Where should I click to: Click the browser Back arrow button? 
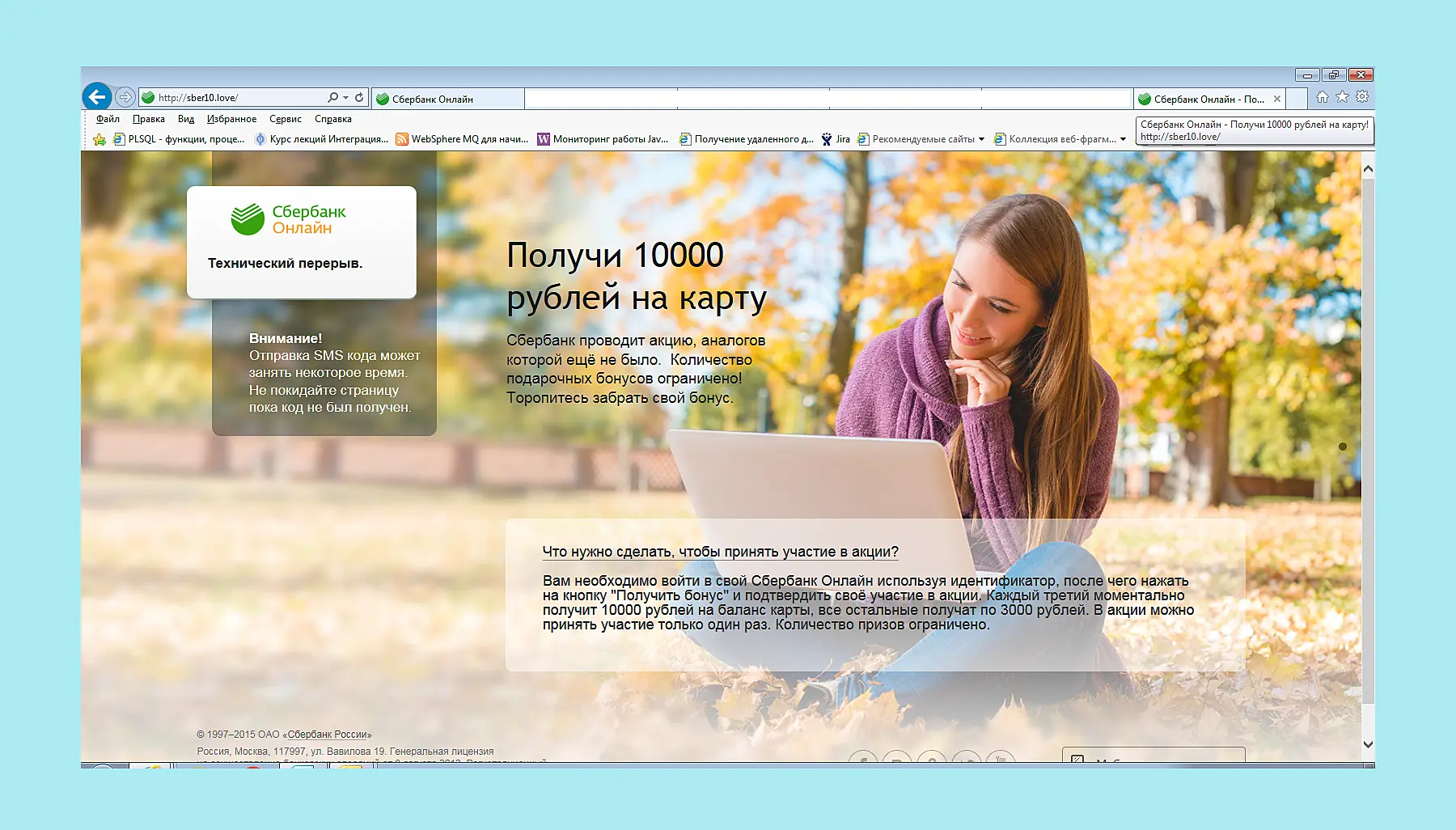coord(97,97)
